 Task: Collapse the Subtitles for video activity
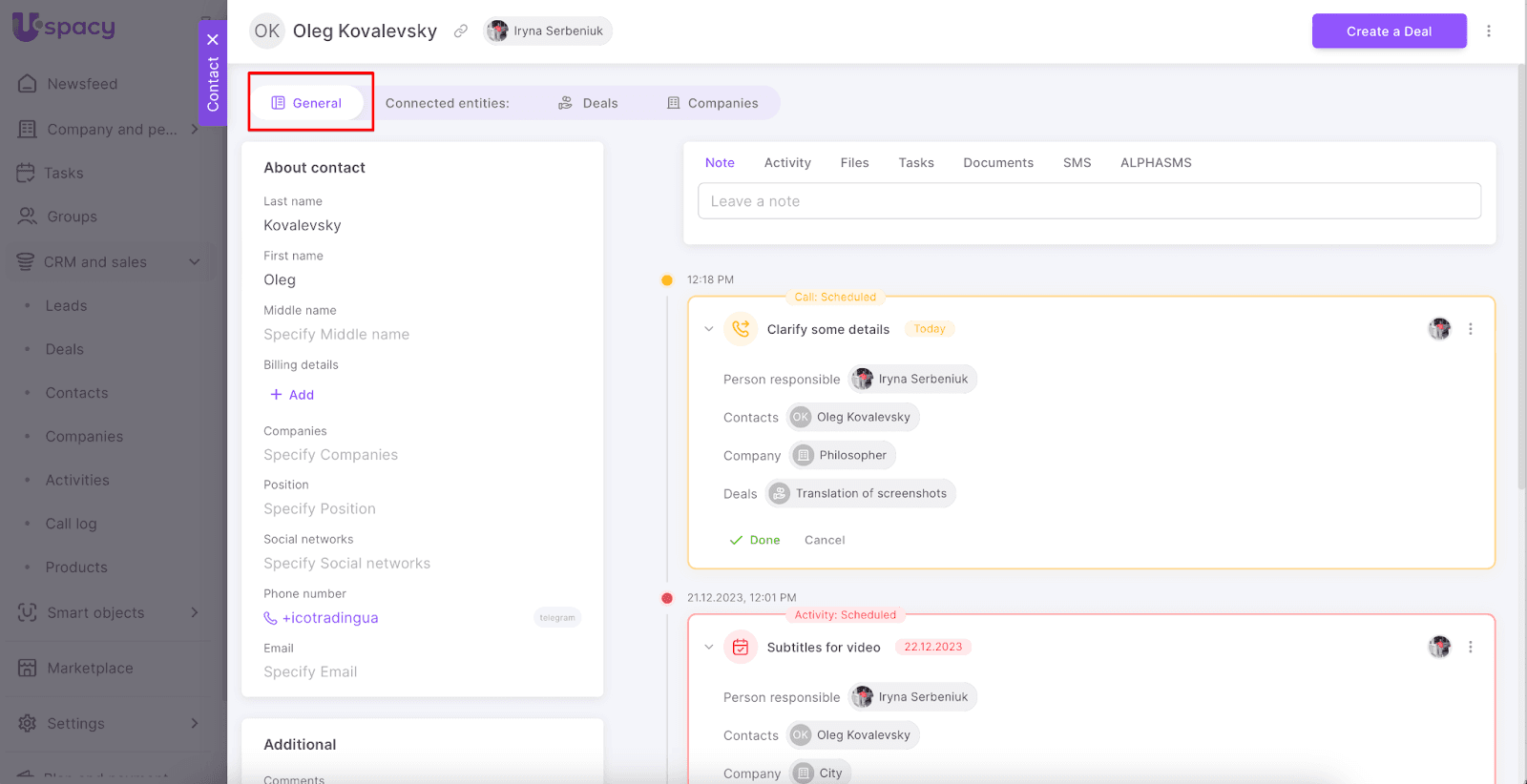(x=708, y=648)
